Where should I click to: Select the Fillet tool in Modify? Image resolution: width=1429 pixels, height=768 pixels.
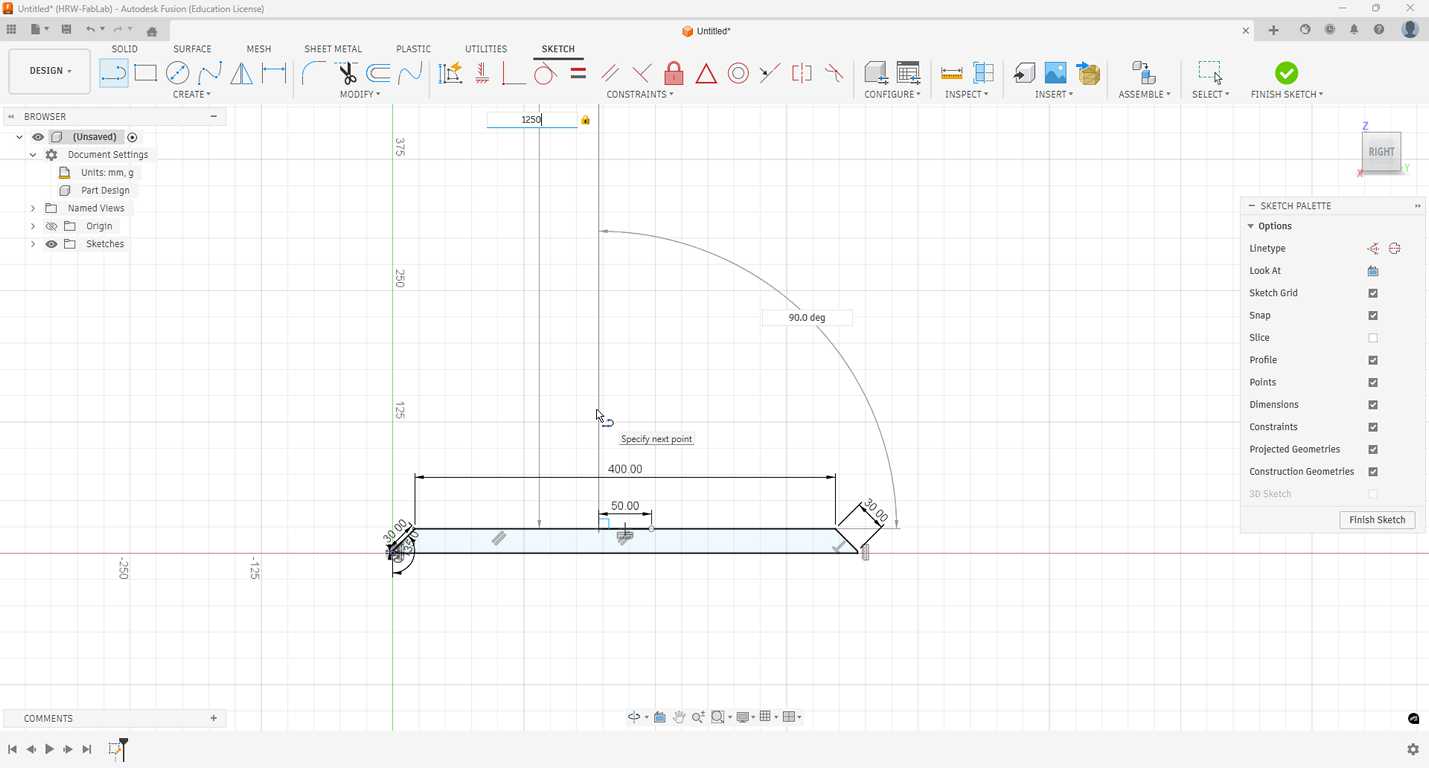click(313, 73)
